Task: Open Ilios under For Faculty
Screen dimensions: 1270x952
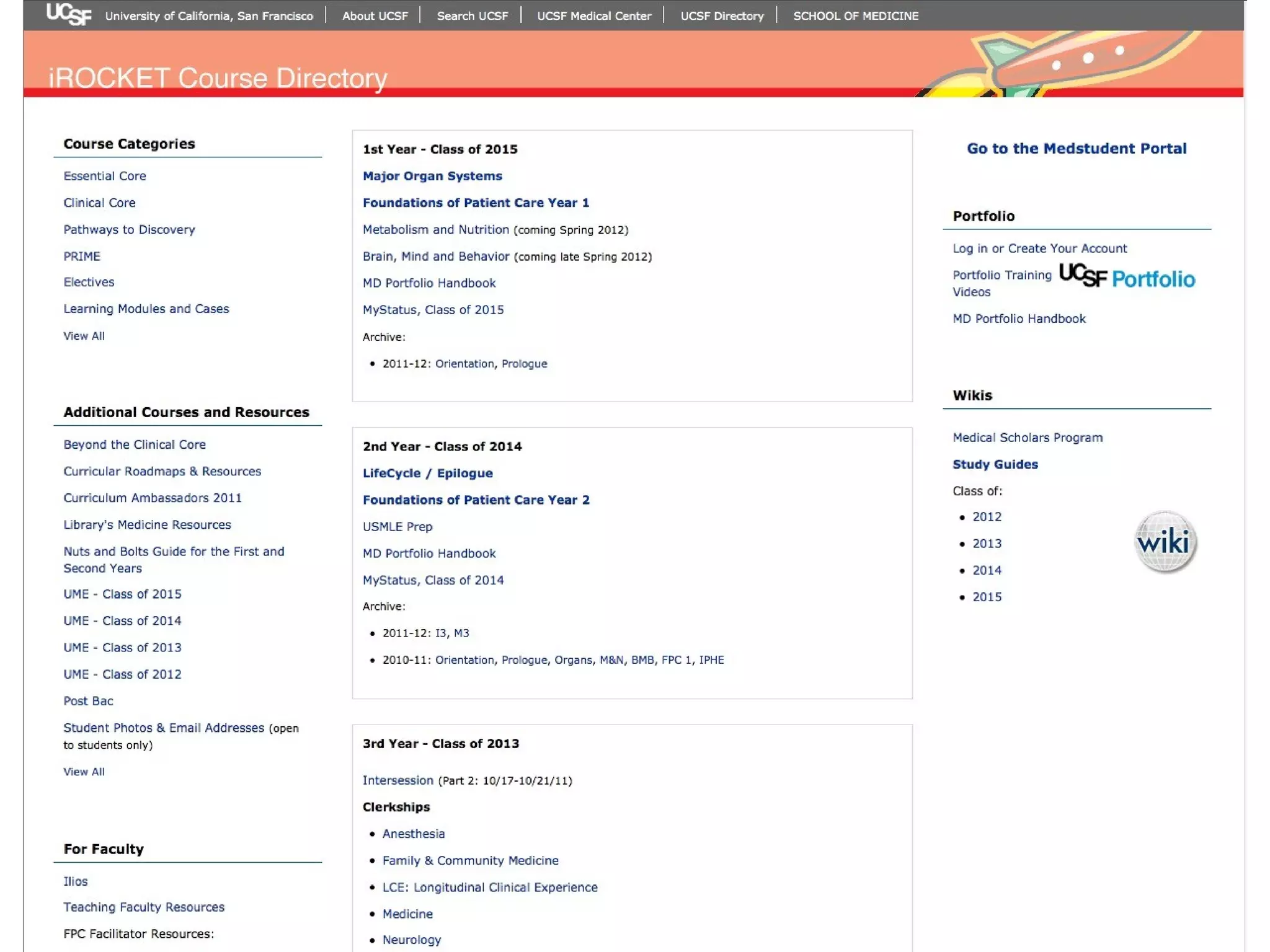Action: point(76,881)
